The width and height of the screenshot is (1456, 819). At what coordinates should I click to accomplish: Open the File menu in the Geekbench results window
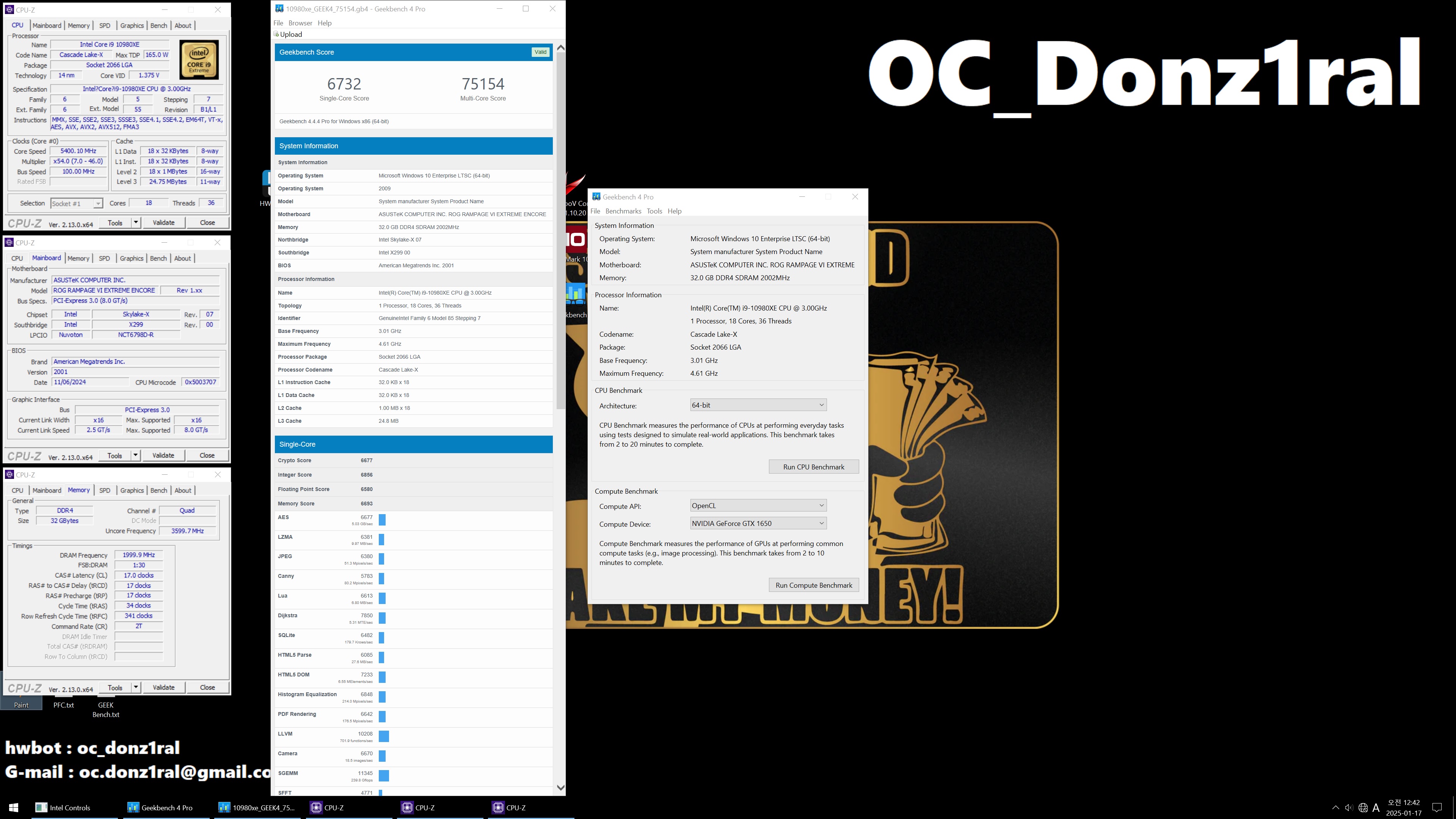[x=278, y=23]
